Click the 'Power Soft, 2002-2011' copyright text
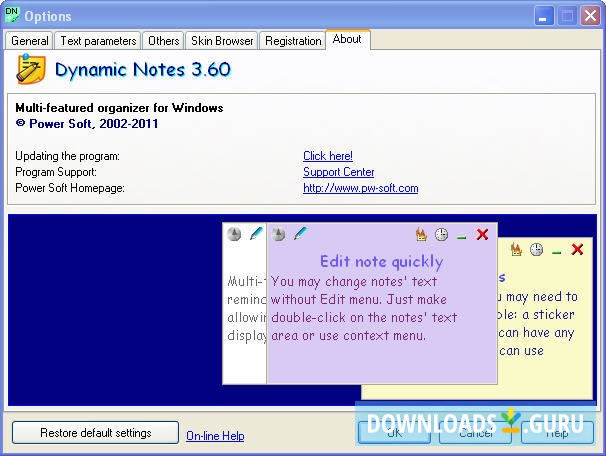The width and height of the screenshot is (606, 456). tap(94, 124)
